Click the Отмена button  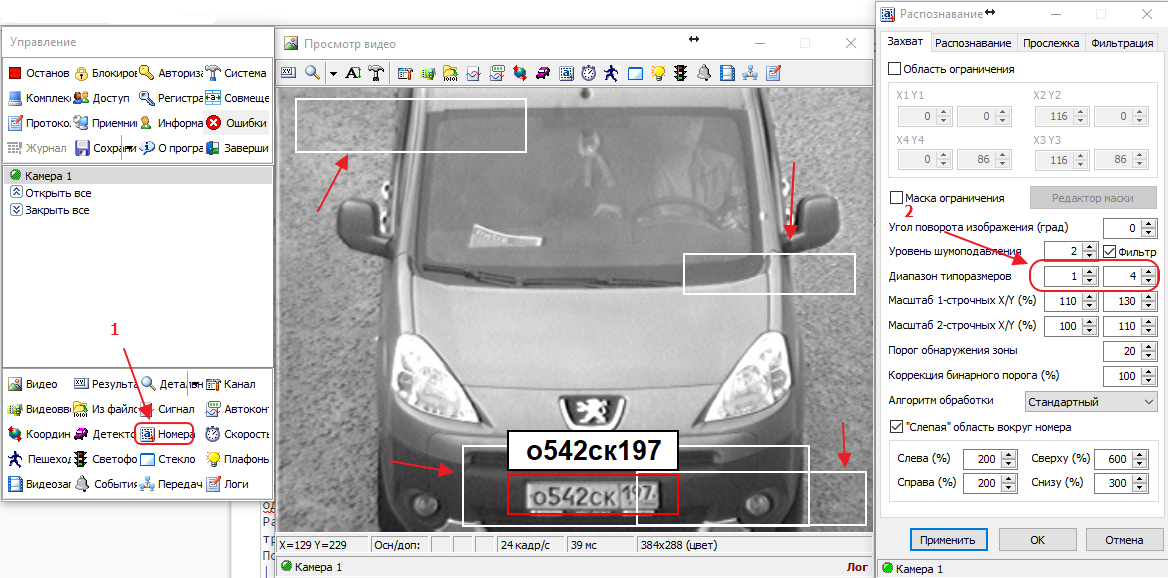tap(1123, 540)
